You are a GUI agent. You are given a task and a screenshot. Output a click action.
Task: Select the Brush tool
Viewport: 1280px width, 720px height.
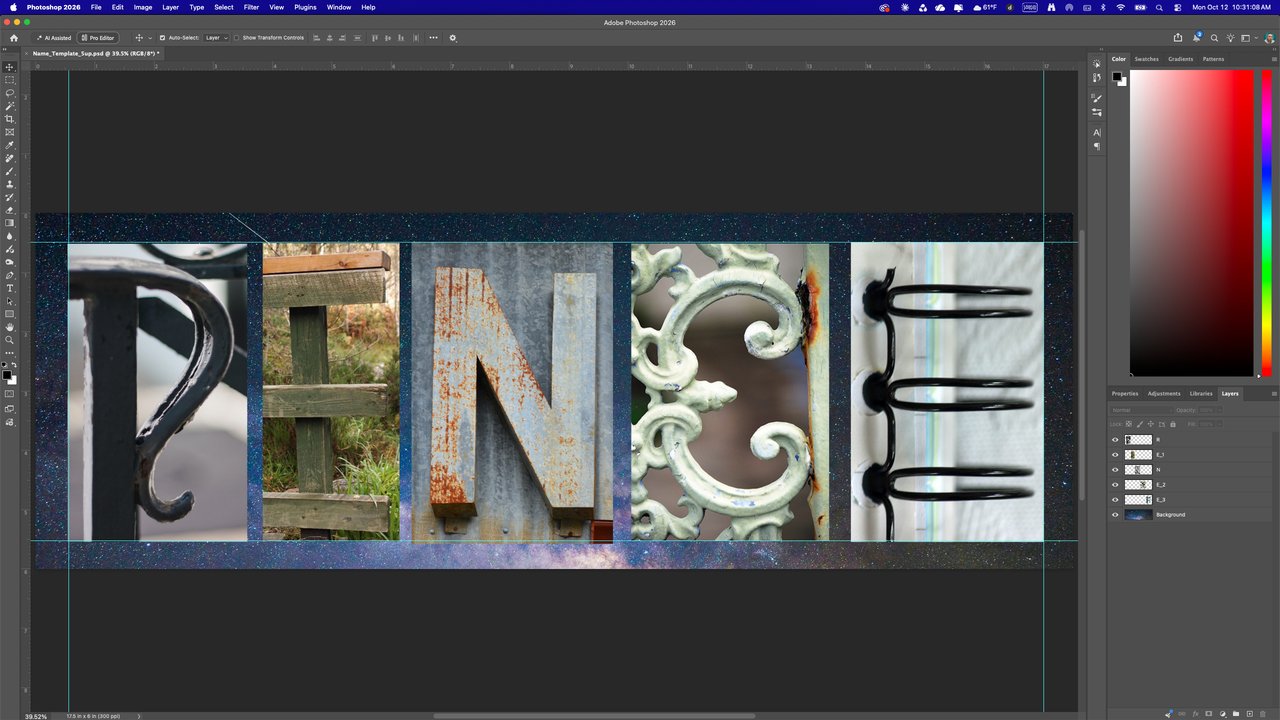pos(10,171)
